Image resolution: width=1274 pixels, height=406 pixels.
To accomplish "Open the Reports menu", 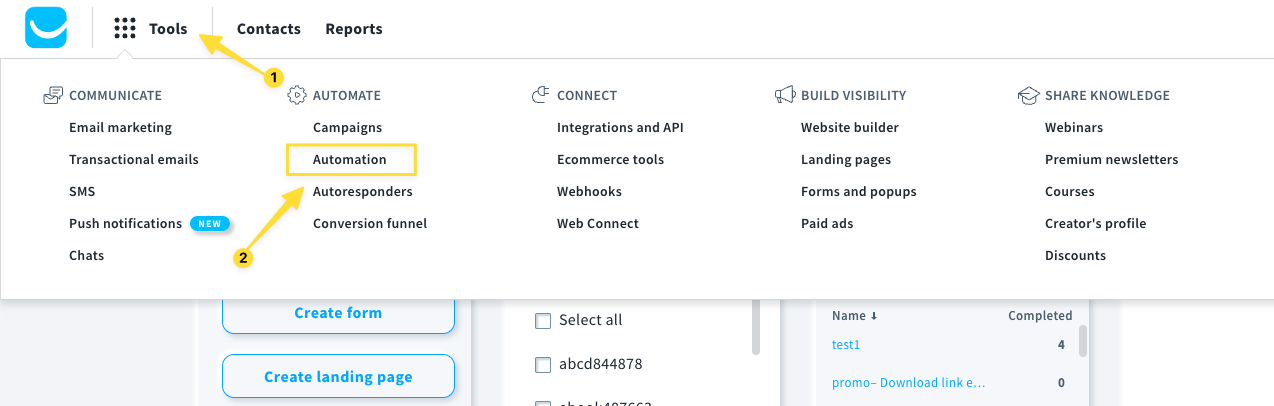I will click(354, 29).
